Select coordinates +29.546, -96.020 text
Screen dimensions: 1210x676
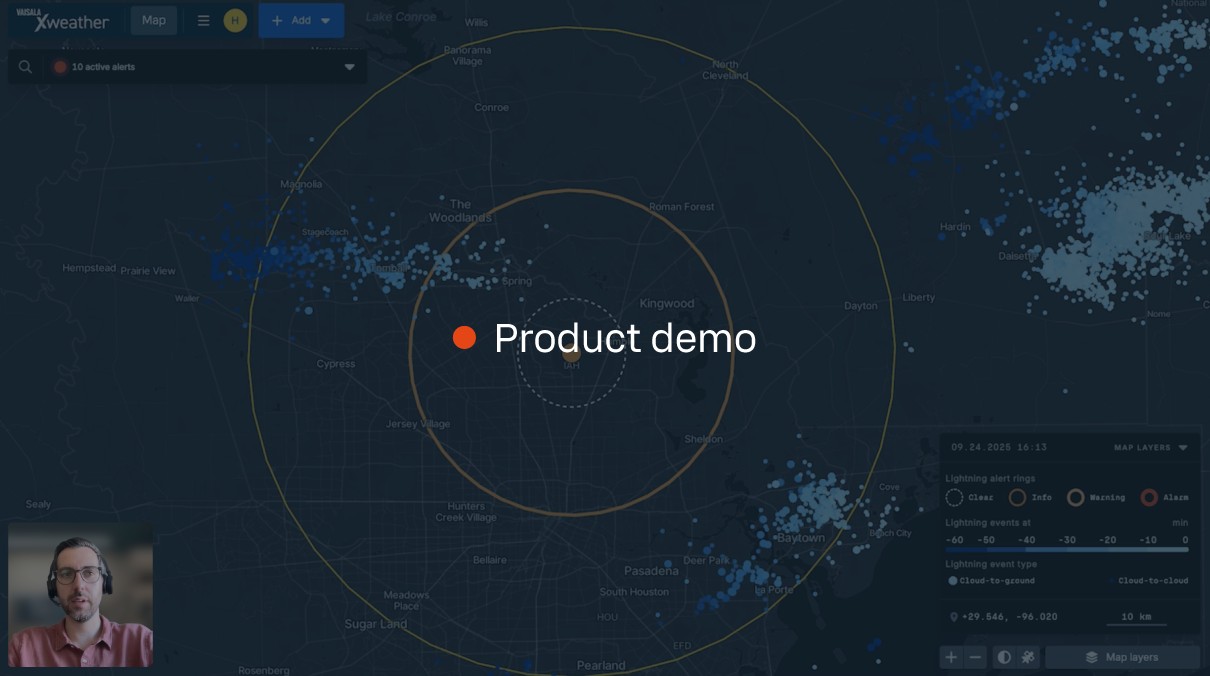(1009, 617)
